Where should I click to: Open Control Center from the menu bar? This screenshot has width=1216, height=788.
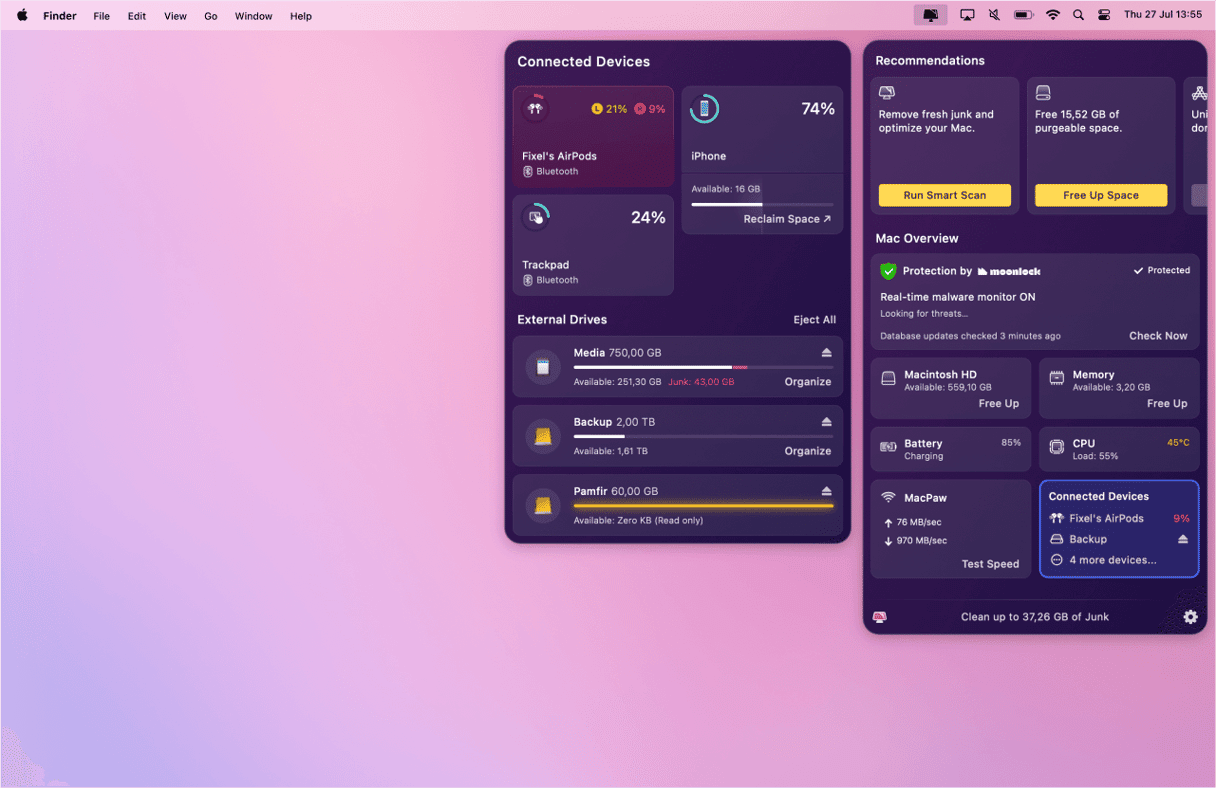click(1104, 15)
